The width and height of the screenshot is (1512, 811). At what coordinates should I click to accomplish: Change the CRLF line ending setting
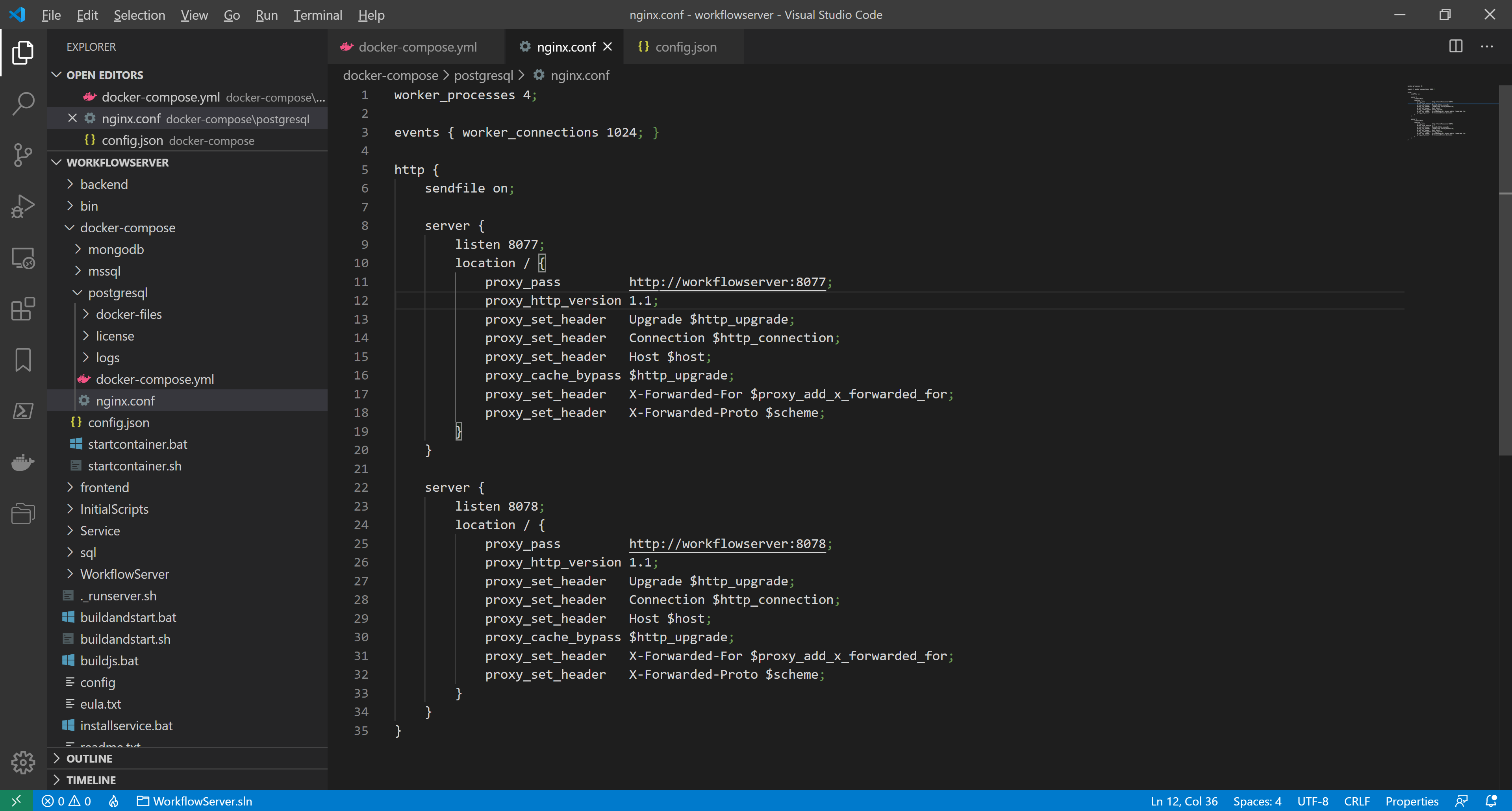pyautogui.click(x=1356, y=801)
